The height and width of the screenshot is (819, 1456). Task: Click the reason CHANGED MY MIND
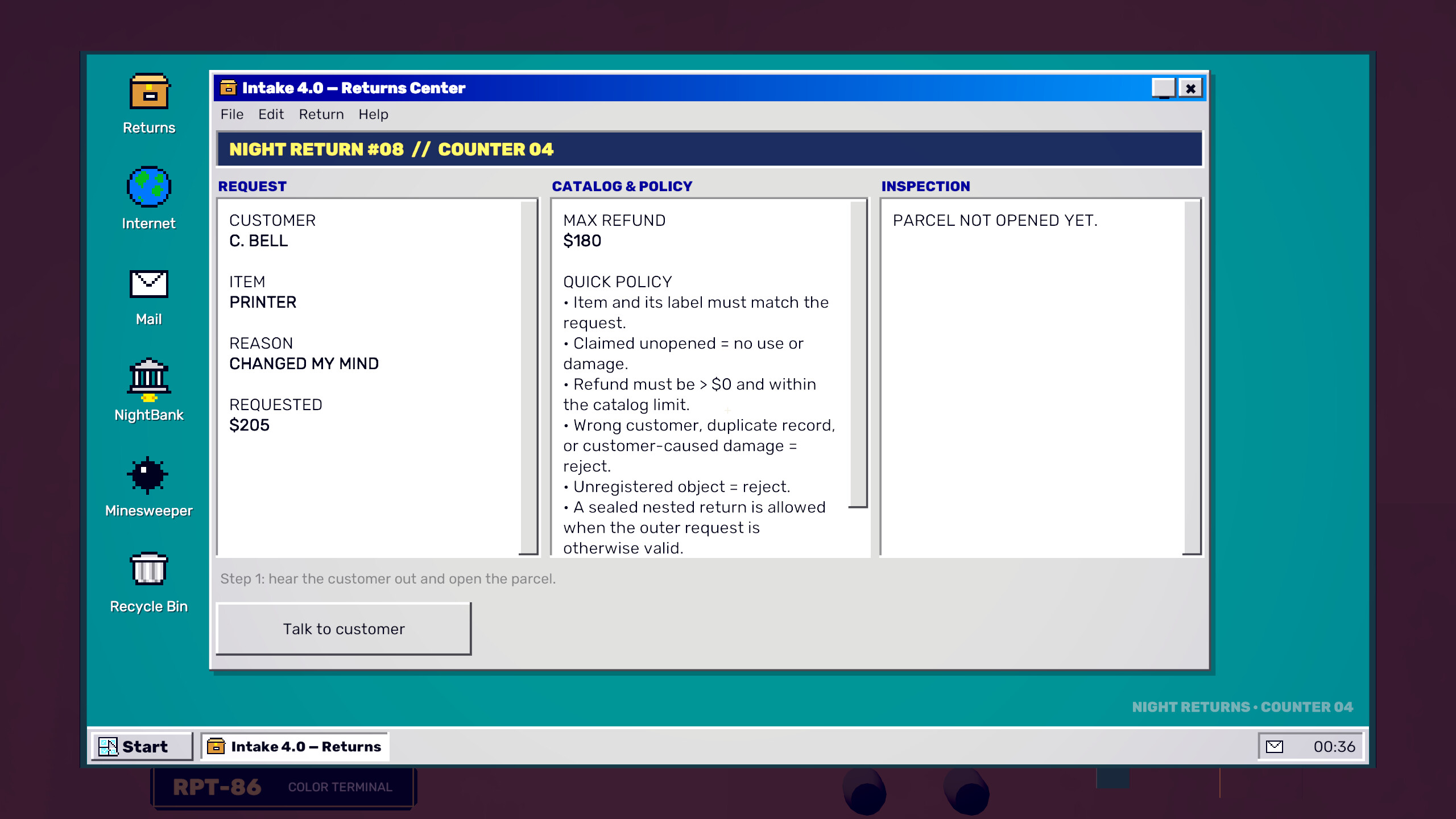click(x=304, y=363)
